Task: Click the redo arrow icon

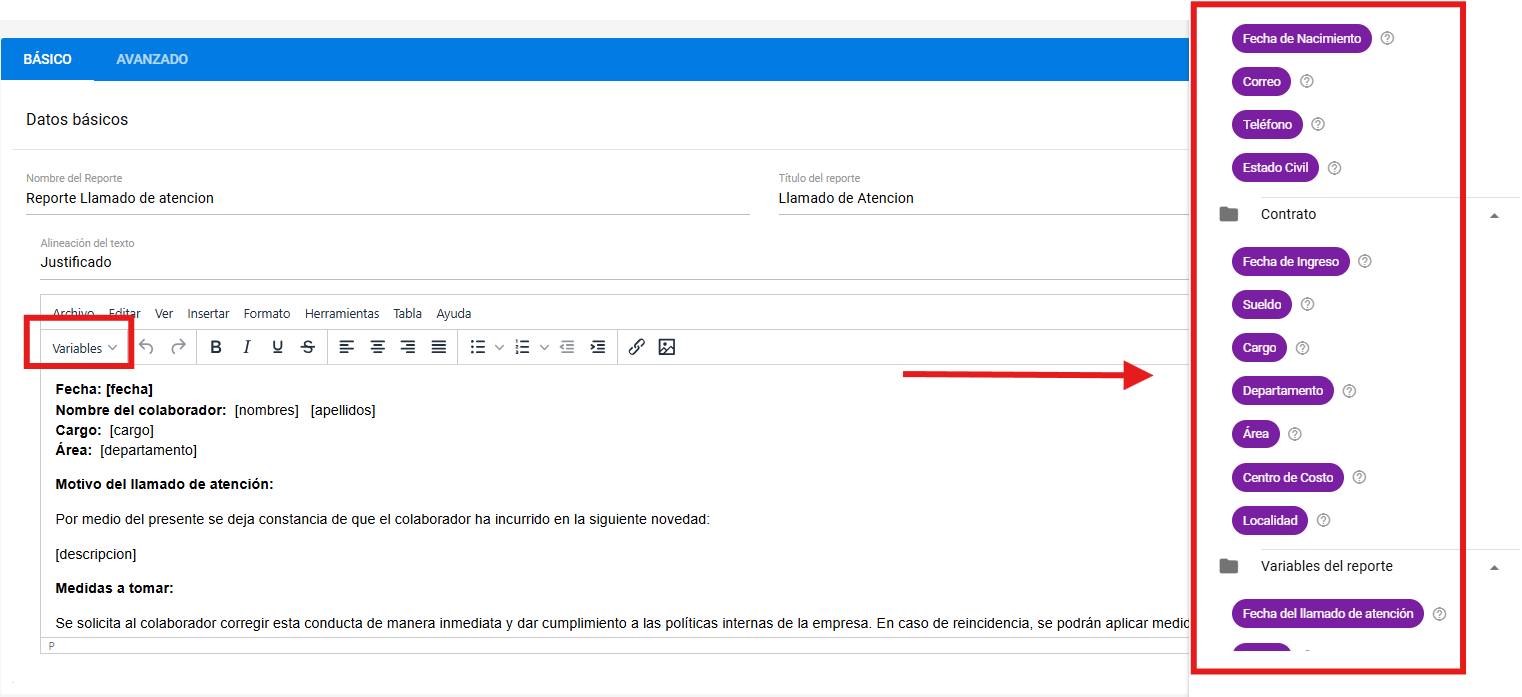Action: tap(178, 347)
